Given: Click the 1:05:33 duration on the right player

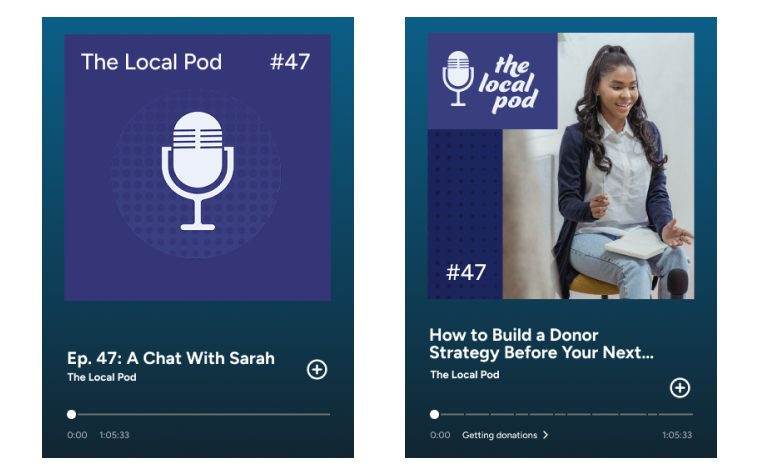Looking at the screenshot, I should 677,435.
